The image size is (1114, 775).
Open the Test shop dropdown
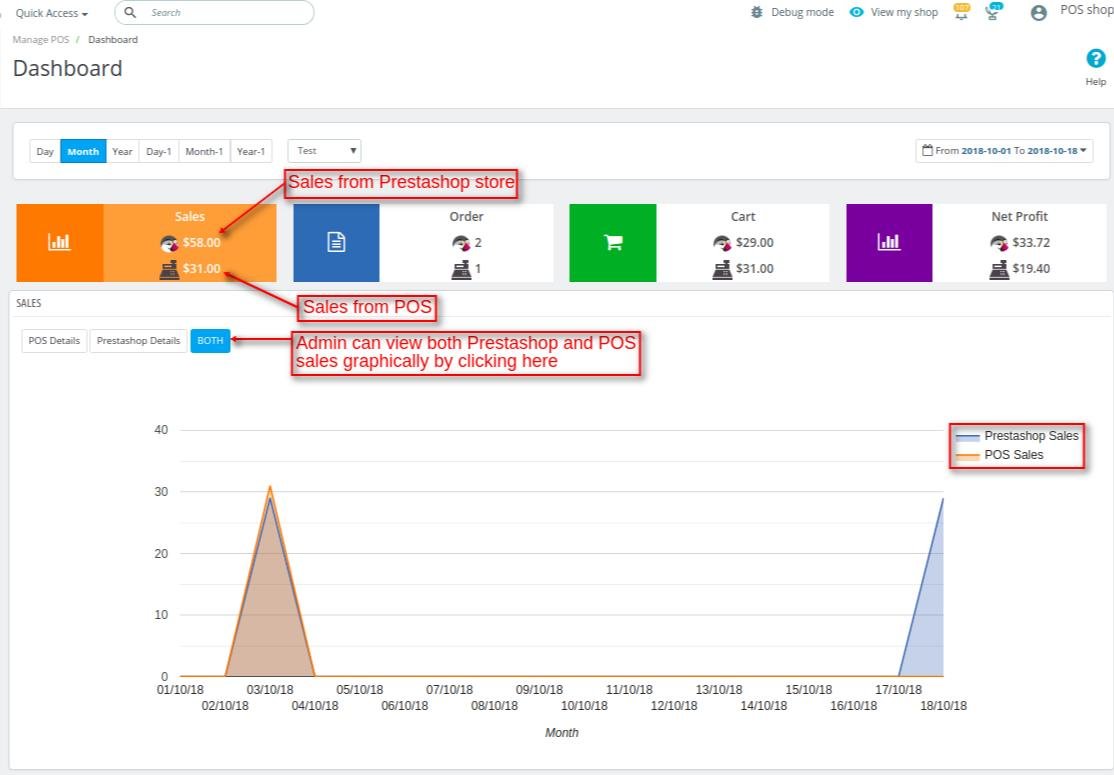coord(325,151)
